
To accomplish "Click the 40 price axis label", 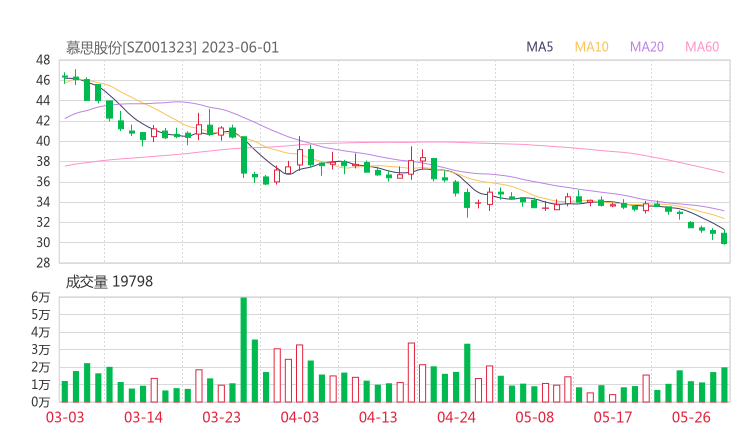I will 43,141.
